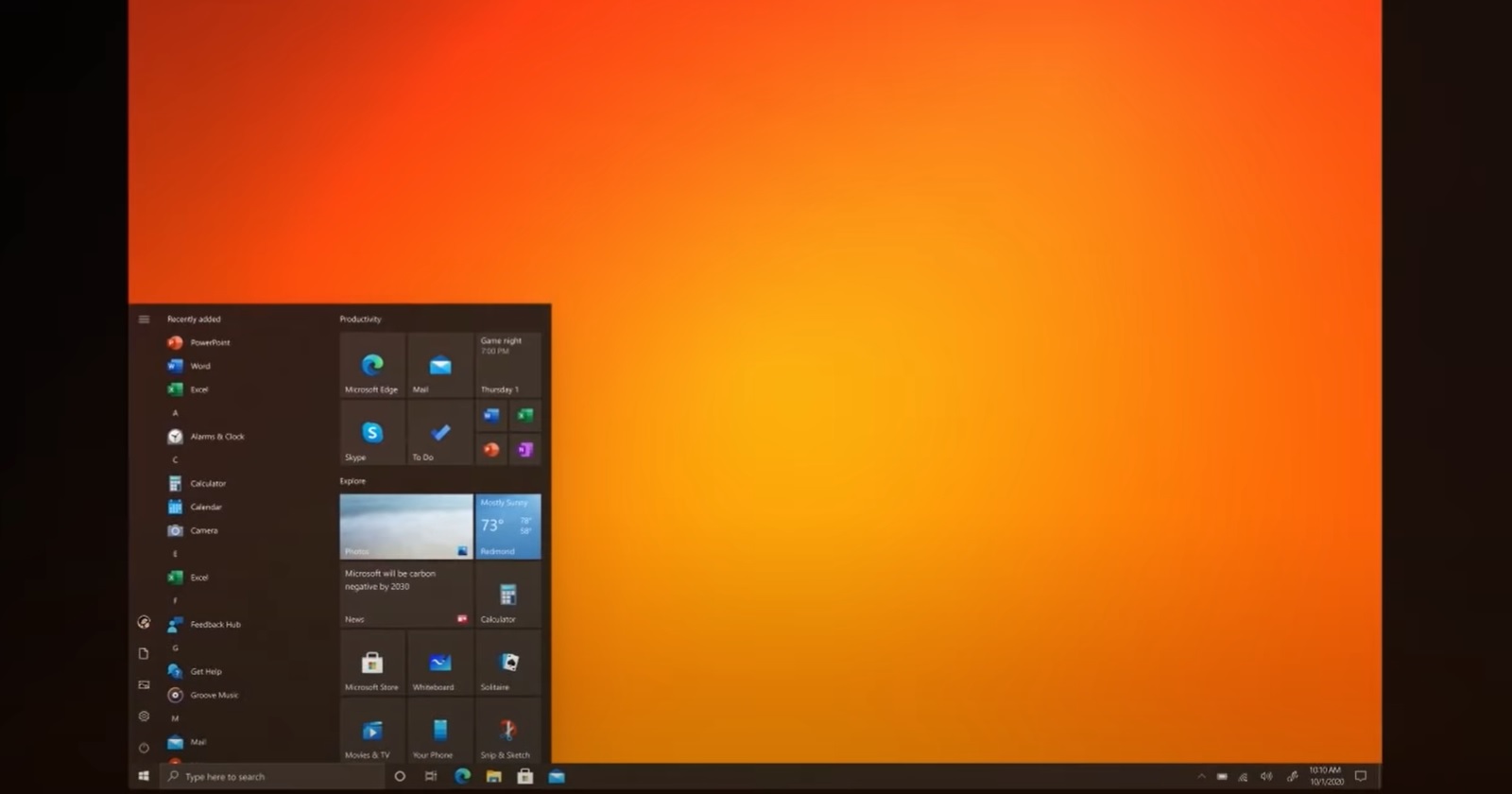The width and height of the screenshot is (1512, 794).
Task: Open the weather tile for Redmond
Action: click(x=508, y=526)
